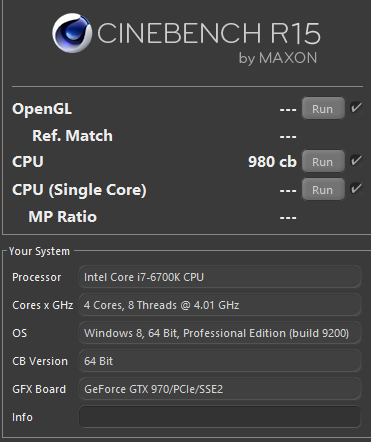The width and height of the screenshot is (371, 442).
Task: Click the OS field showing Windows 8
Action: [220, 333]
